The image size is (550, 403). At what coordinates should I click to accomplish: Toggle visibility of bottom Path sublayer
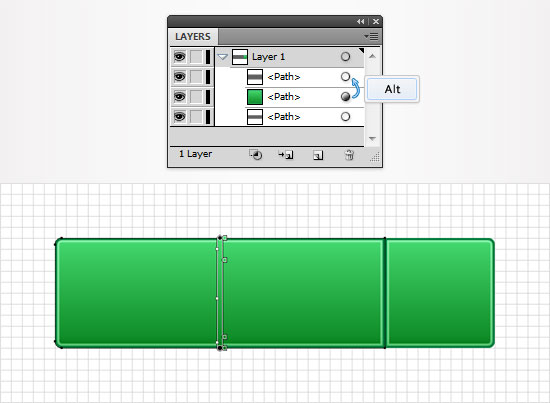180,116
